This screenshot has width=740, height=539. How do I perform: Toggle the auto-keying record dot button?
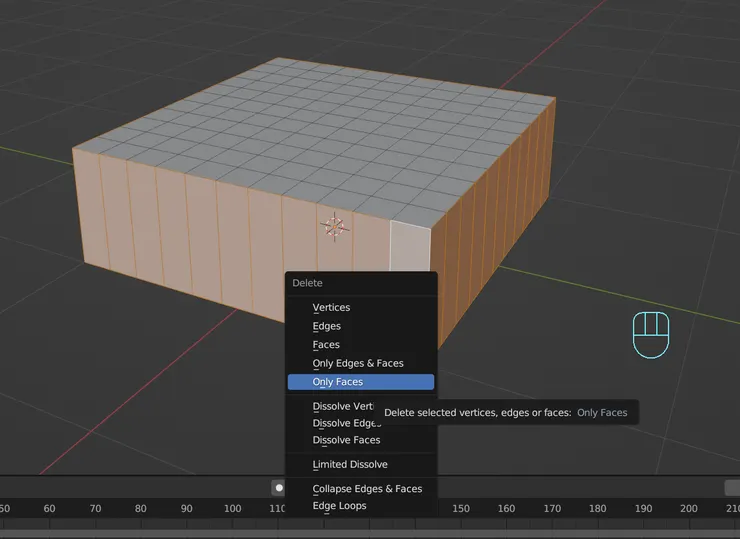tap(277, 488)
